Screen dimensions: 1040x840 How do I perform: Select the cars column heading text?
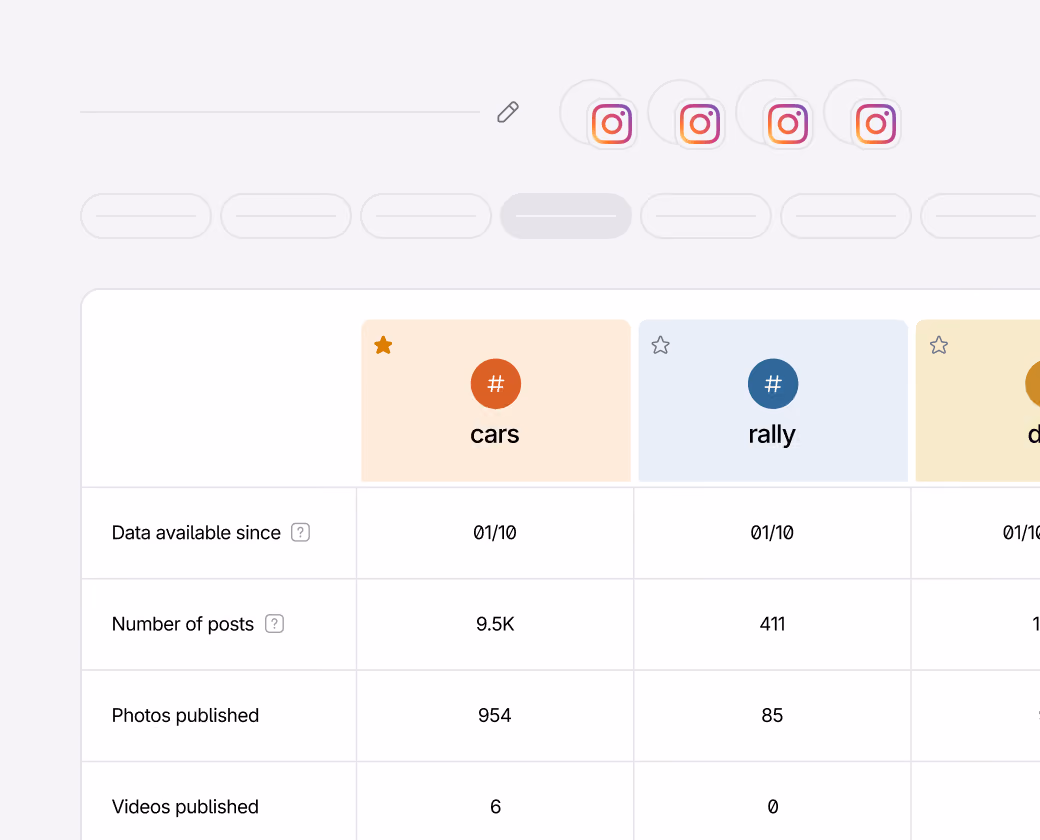pyautogui.click(x=495, y=435)
